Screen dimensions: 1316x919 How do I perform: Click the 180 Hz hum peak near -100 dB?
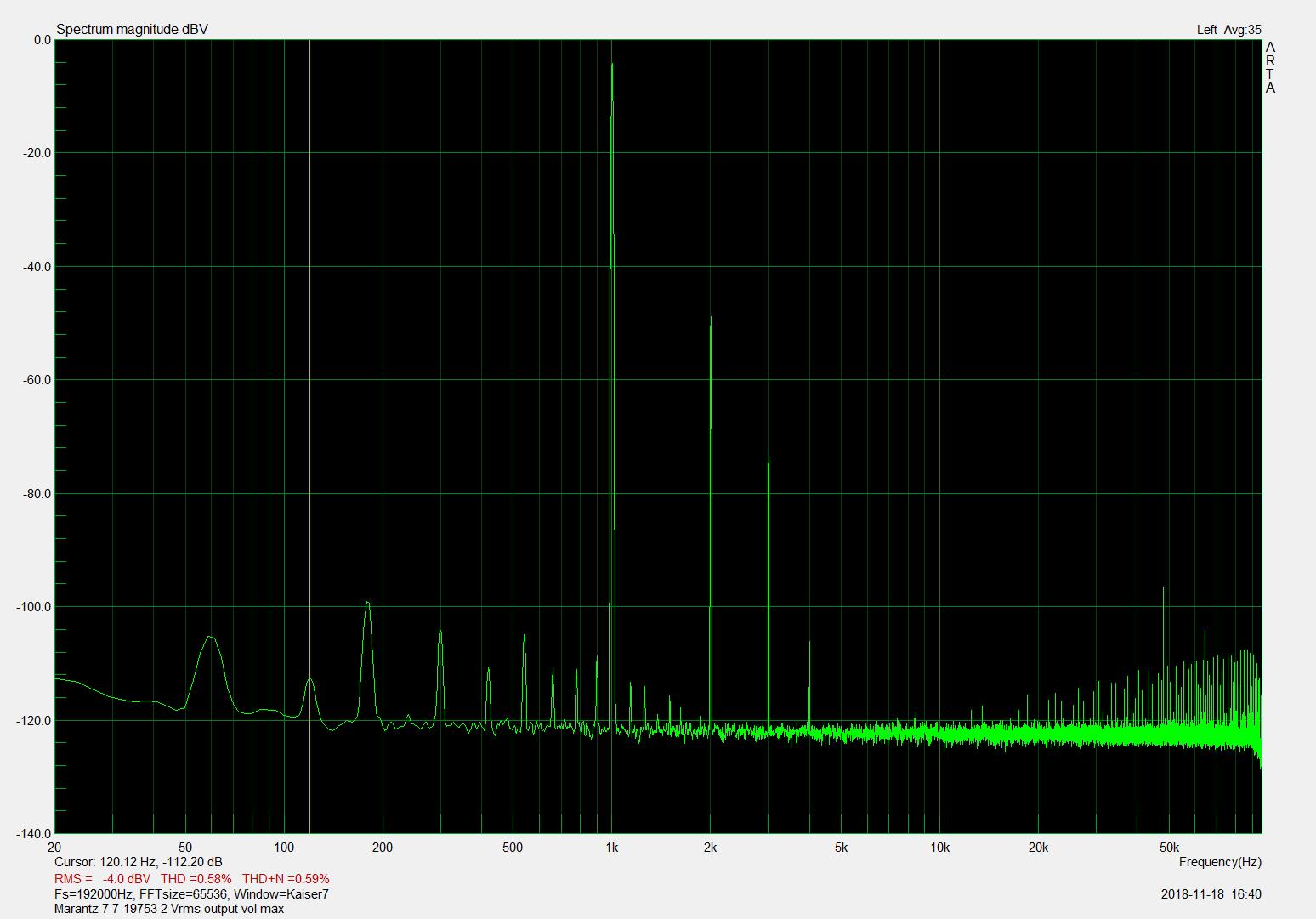coord(367,603)
